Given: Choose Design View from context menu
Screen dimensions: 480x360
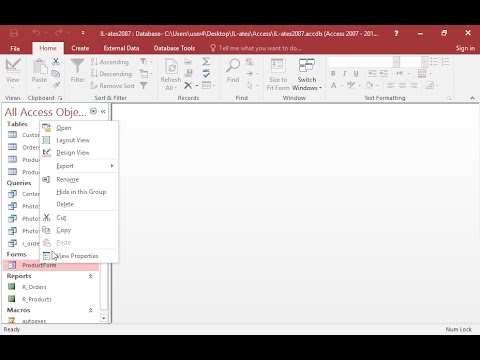Looking at the screenshot, I should 73,153.
